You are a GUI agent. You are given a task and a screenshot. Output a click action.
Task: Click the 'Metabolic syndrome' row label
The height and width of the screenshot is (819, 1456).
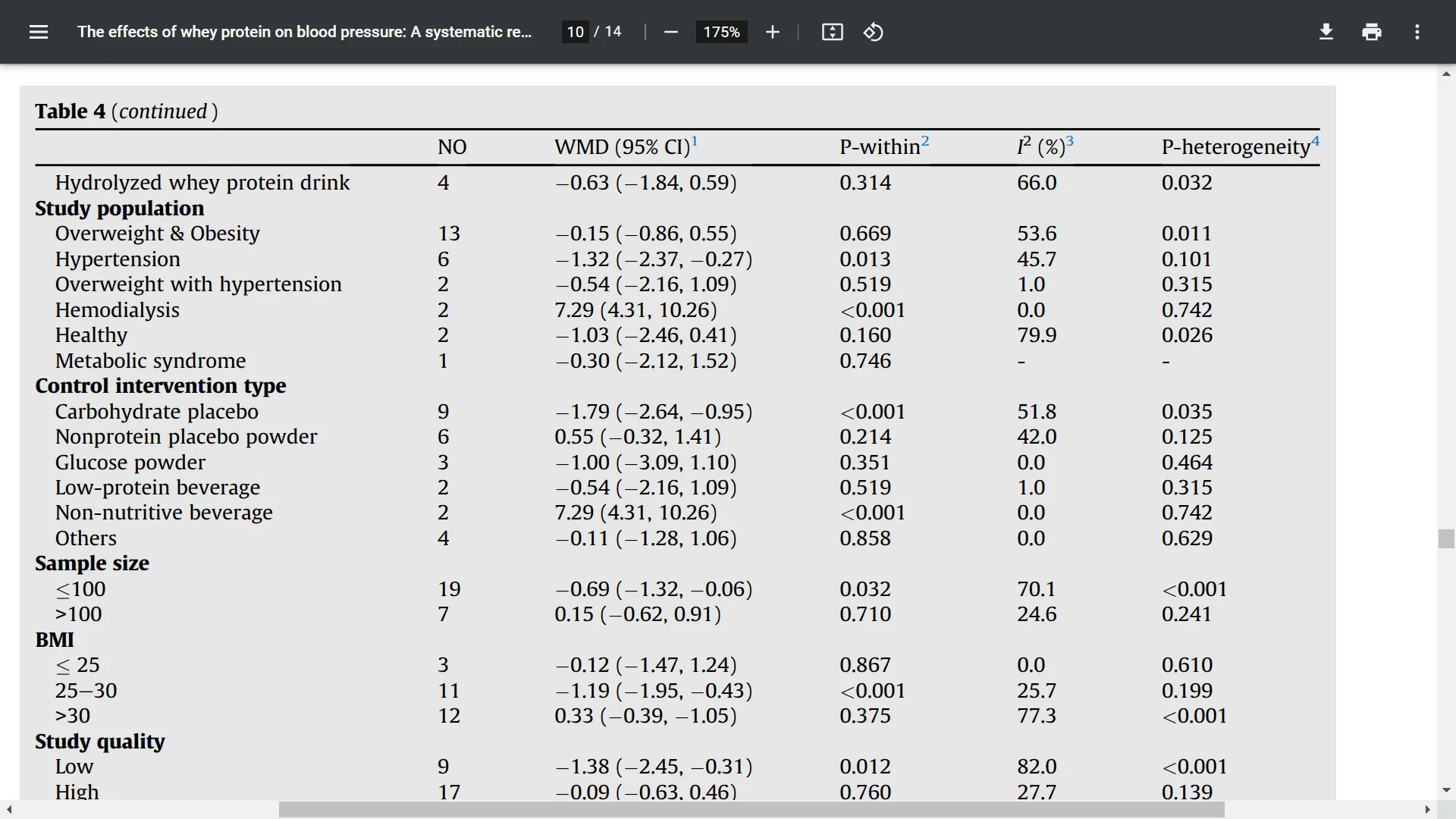[150, 361]
